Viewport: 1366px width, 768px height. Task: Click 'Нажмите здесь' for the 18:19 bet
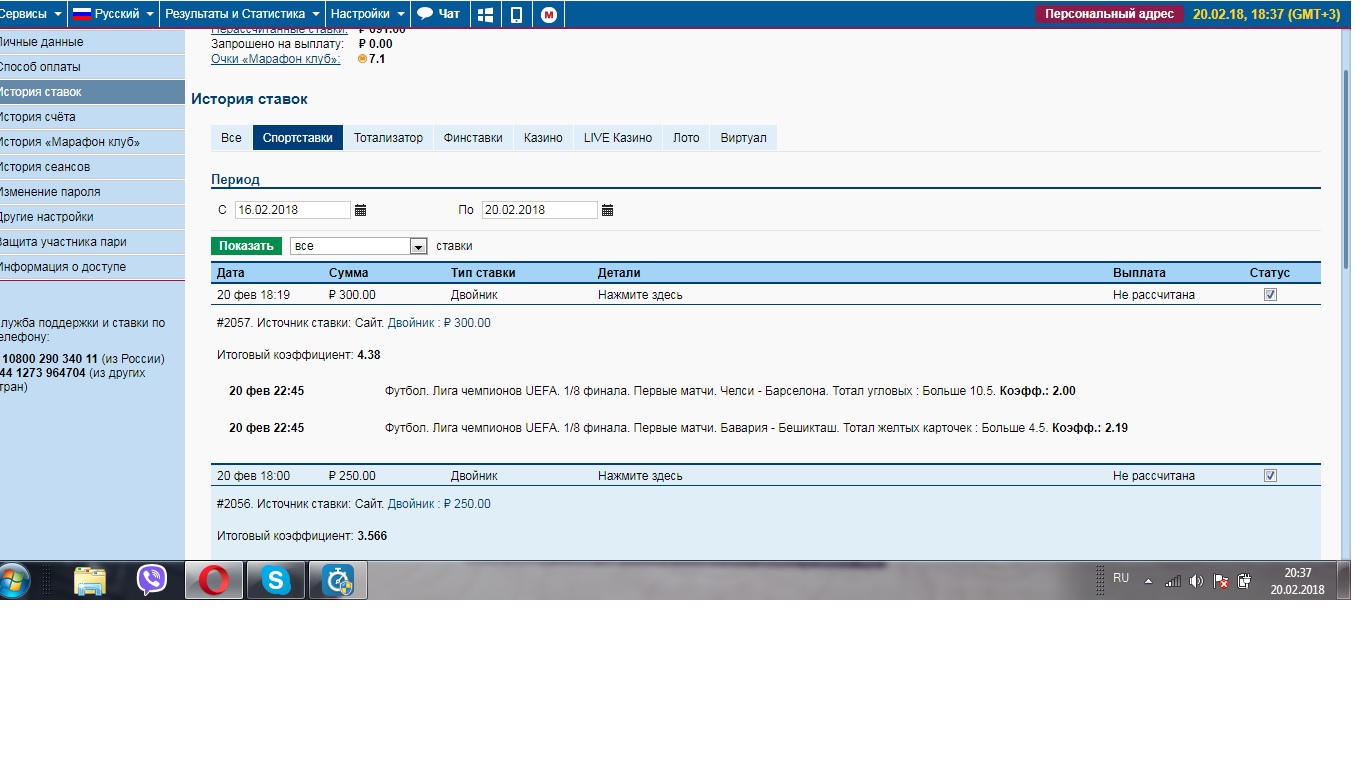click(640, 295)
